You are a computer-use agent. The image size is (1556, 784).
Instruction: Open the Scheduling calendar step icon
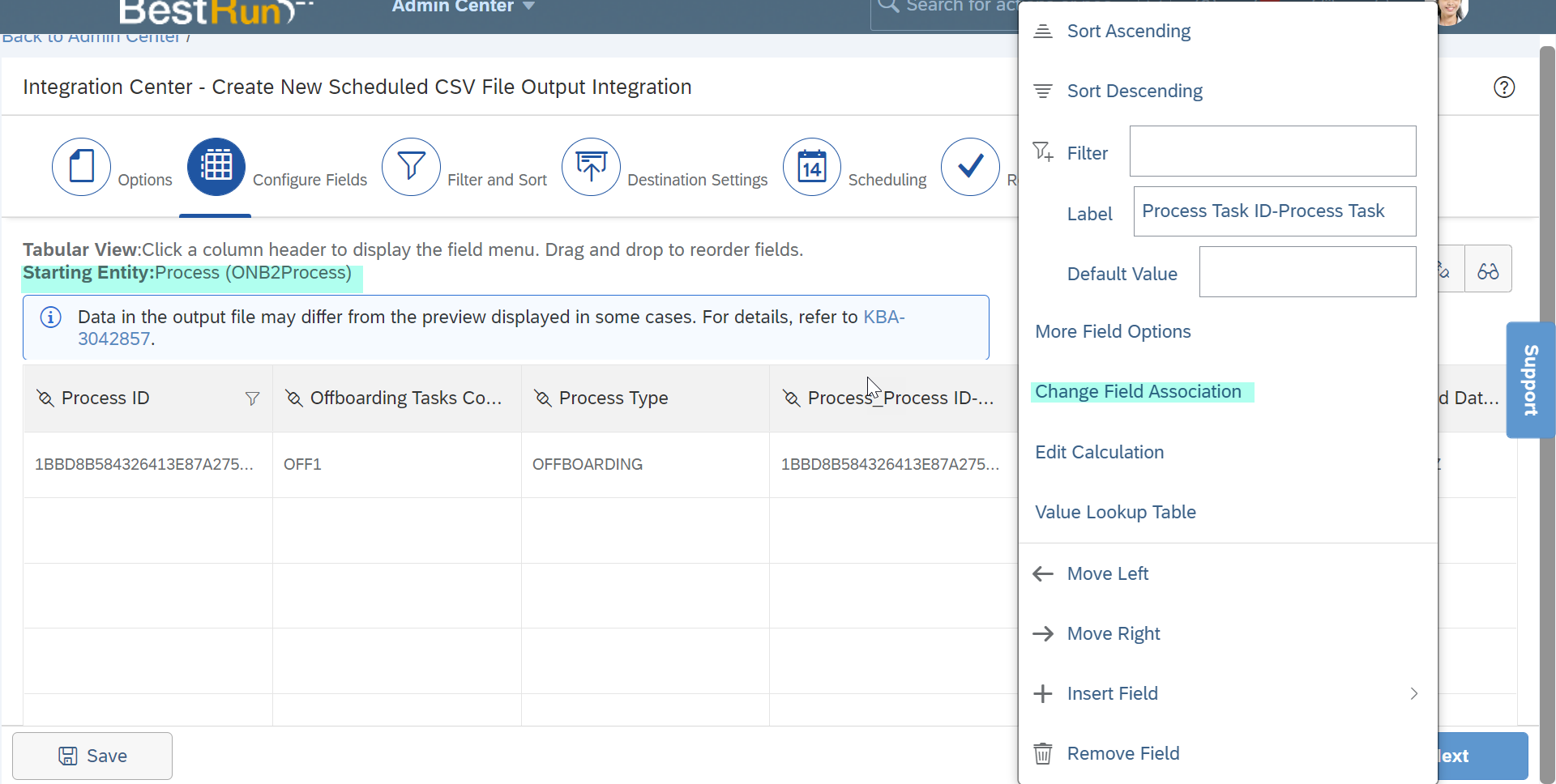(x=812, y=167)
